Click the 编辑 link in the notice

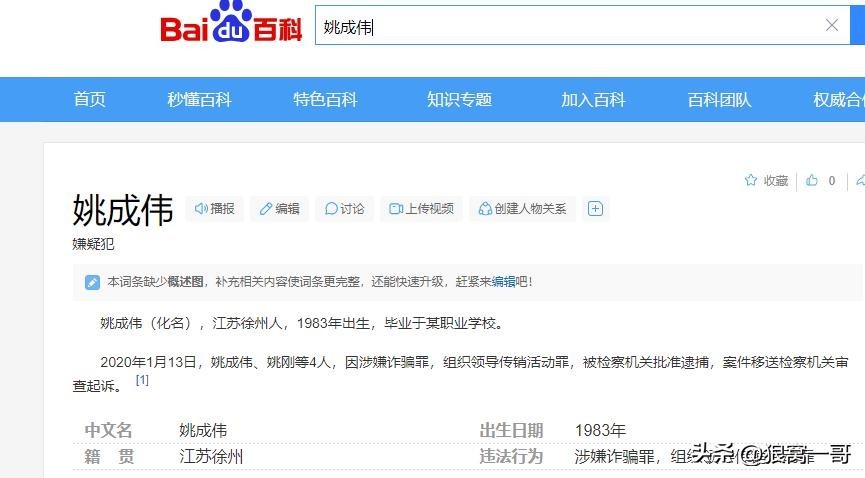coord(504,282)
